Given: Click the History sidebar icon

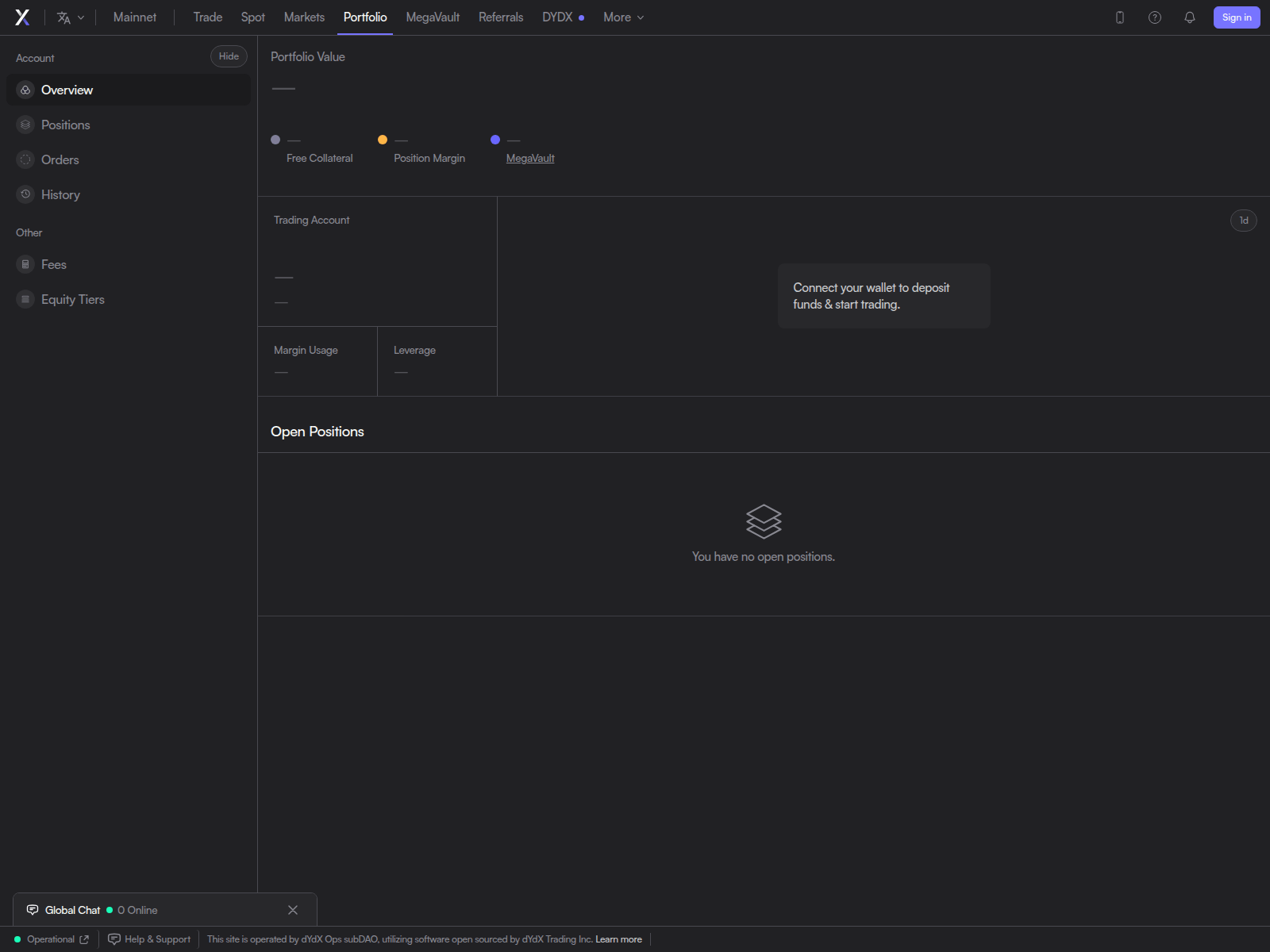Looking at the screenshot, I should tap(25, 194).
